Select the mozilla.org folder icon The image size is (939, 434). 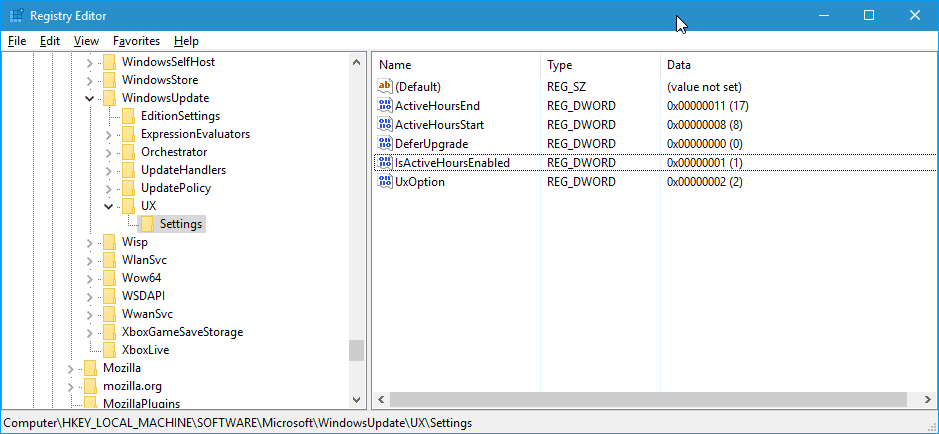point(90,386)
